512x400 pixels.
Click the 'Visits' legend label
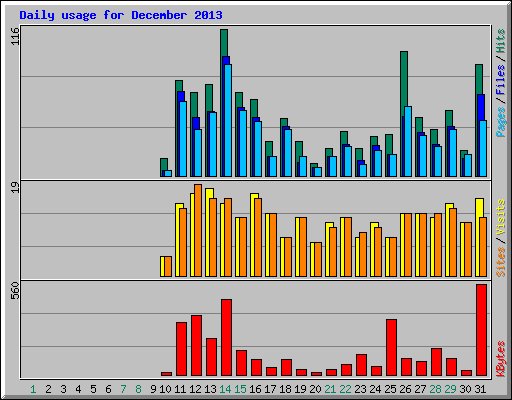coord(501,217)
